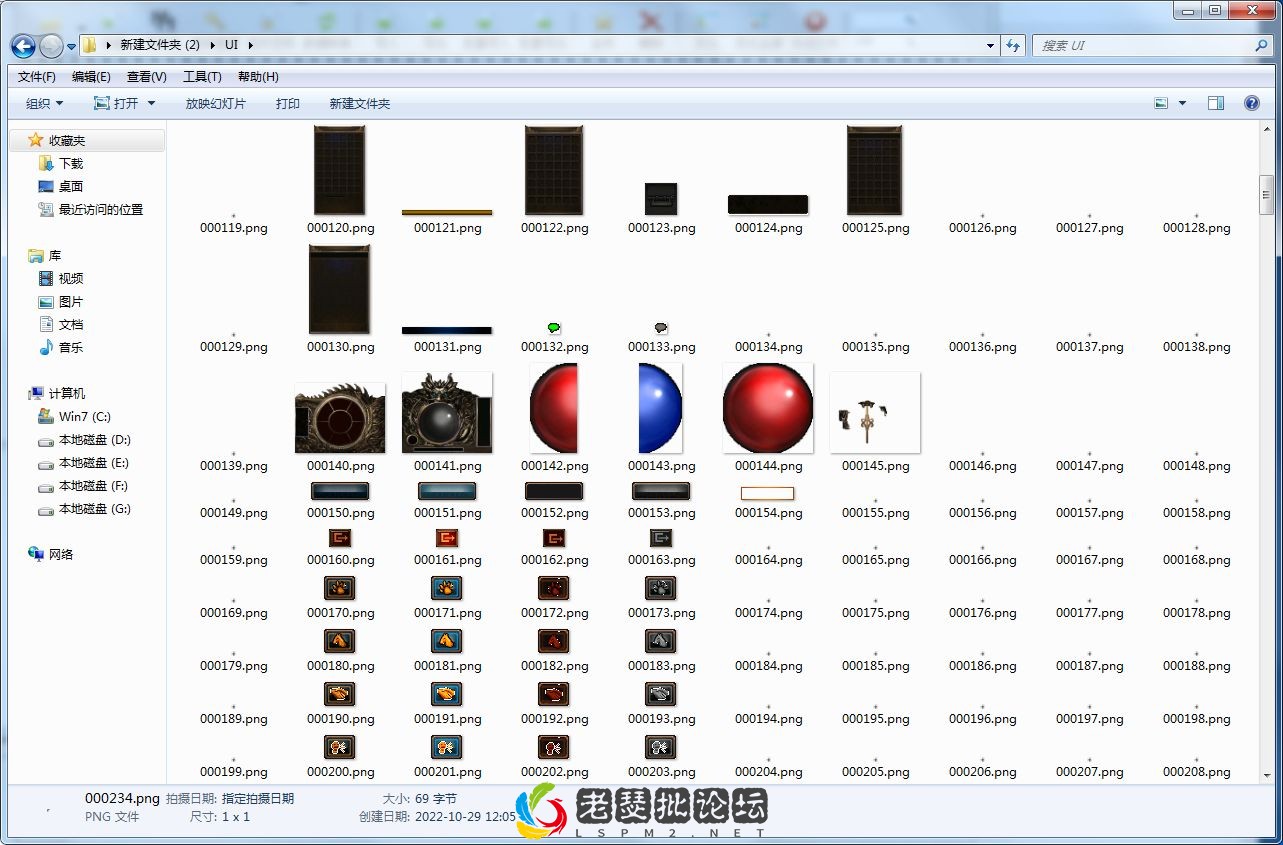This screenshot has height=845, width=1283.
Task: Expand path arrow after UI
Action: click(x=250, y=45)
